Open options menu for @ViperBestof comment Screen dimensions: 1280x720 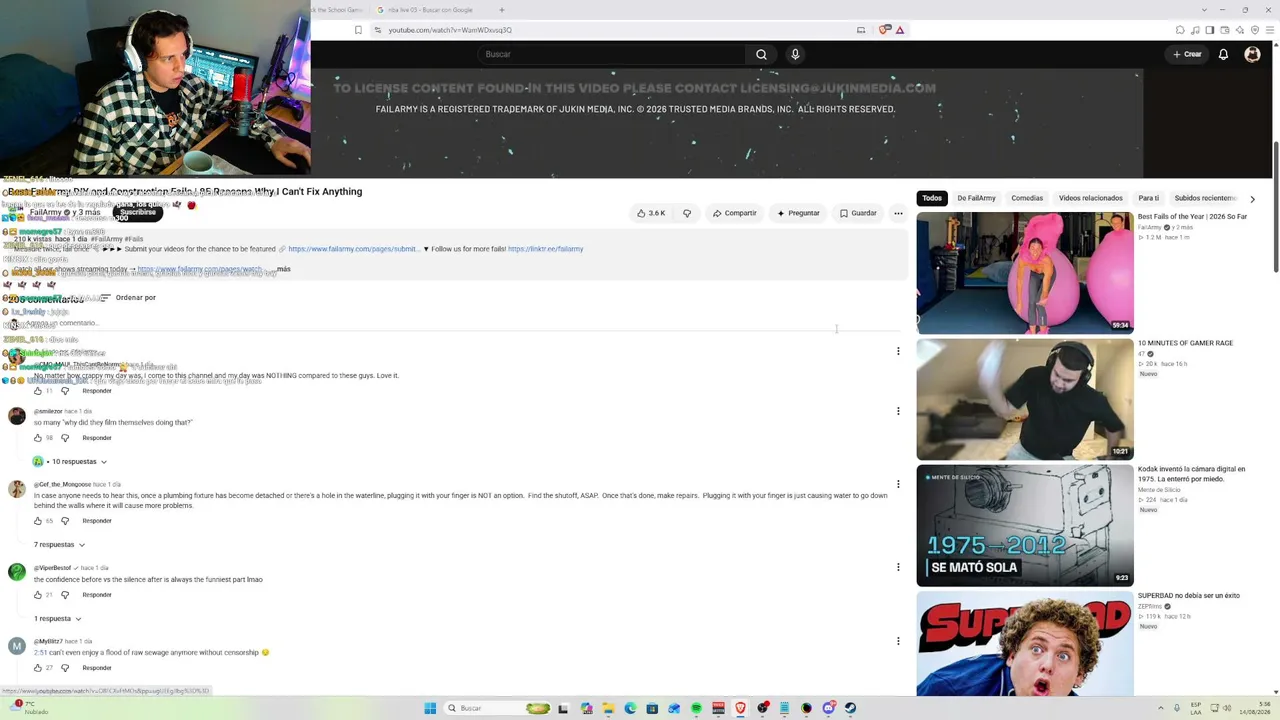coord(898,567)
